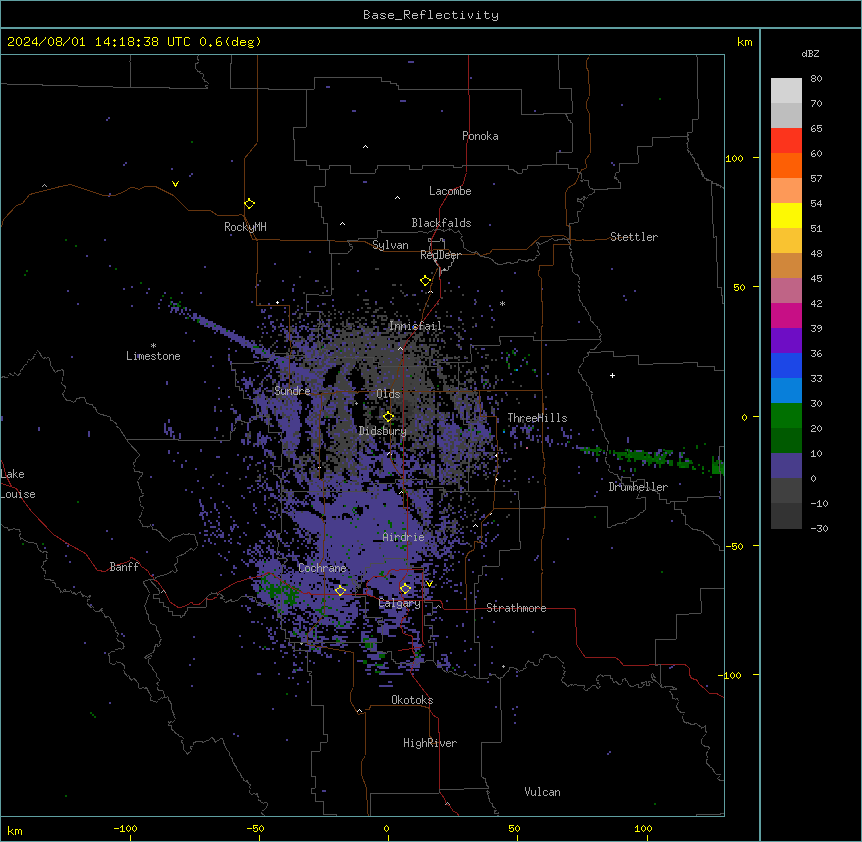This screenshot has width=862, height=842.
Task: Click yellow diamond marker between Olds and Didsbury
Action: (x=388, y=417)
